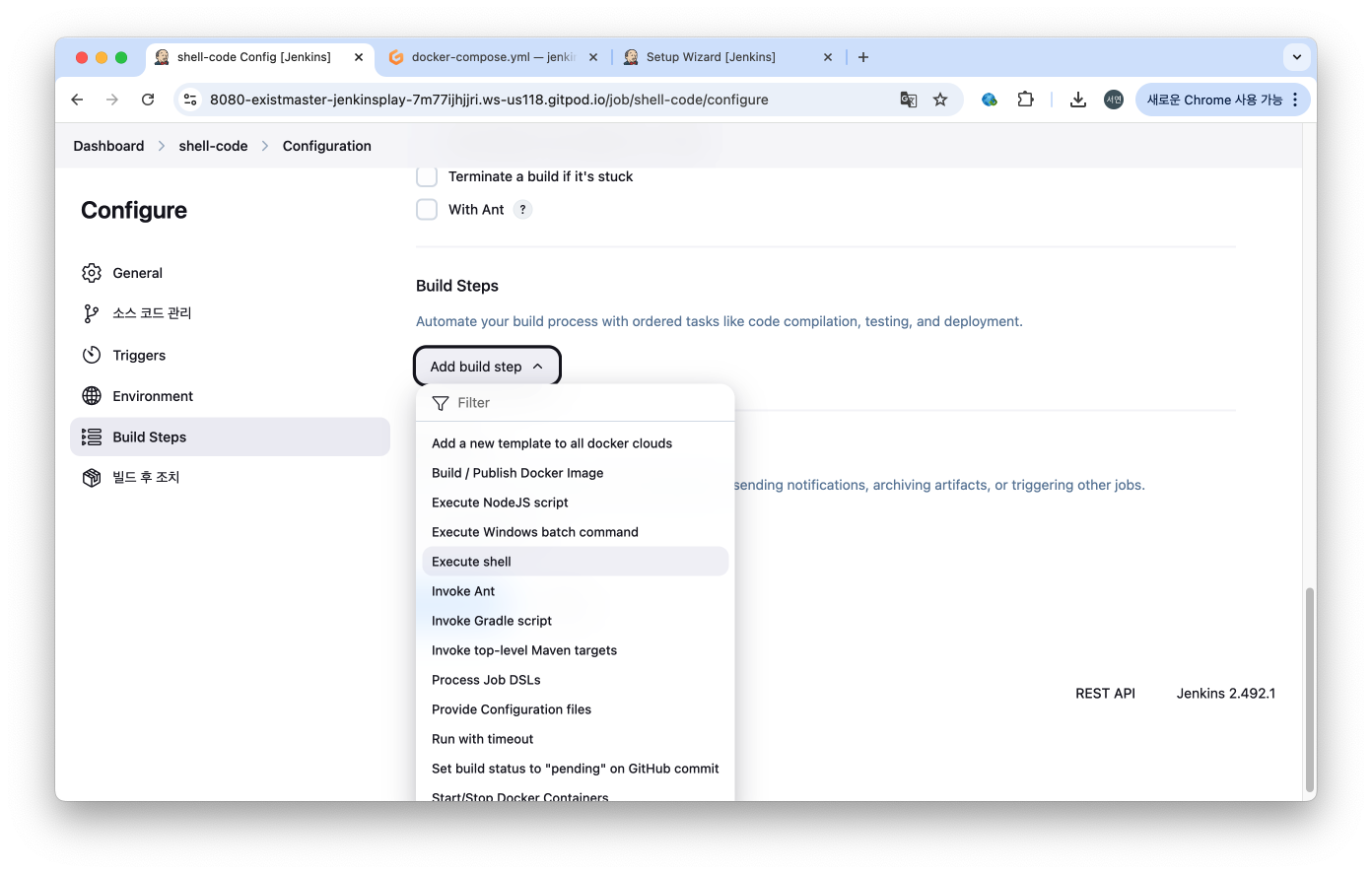Choose Provide Configuration files
Screen dimensions: 1372x874
click(x=575, y=709)
